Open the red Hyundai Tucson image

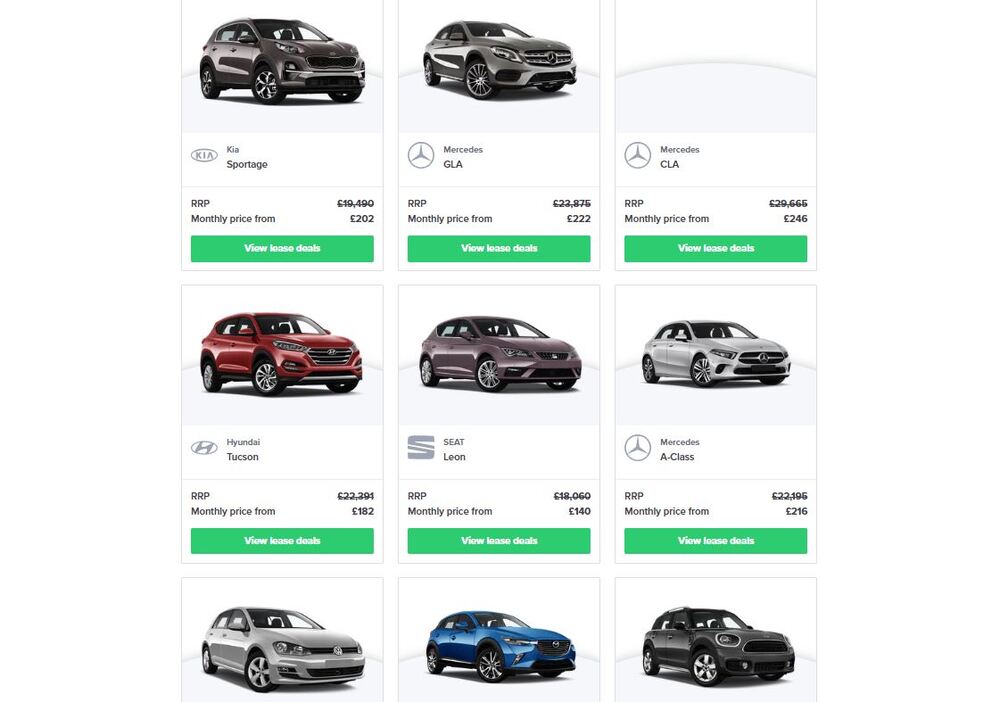pyautogui.click(x=282, y=354)
